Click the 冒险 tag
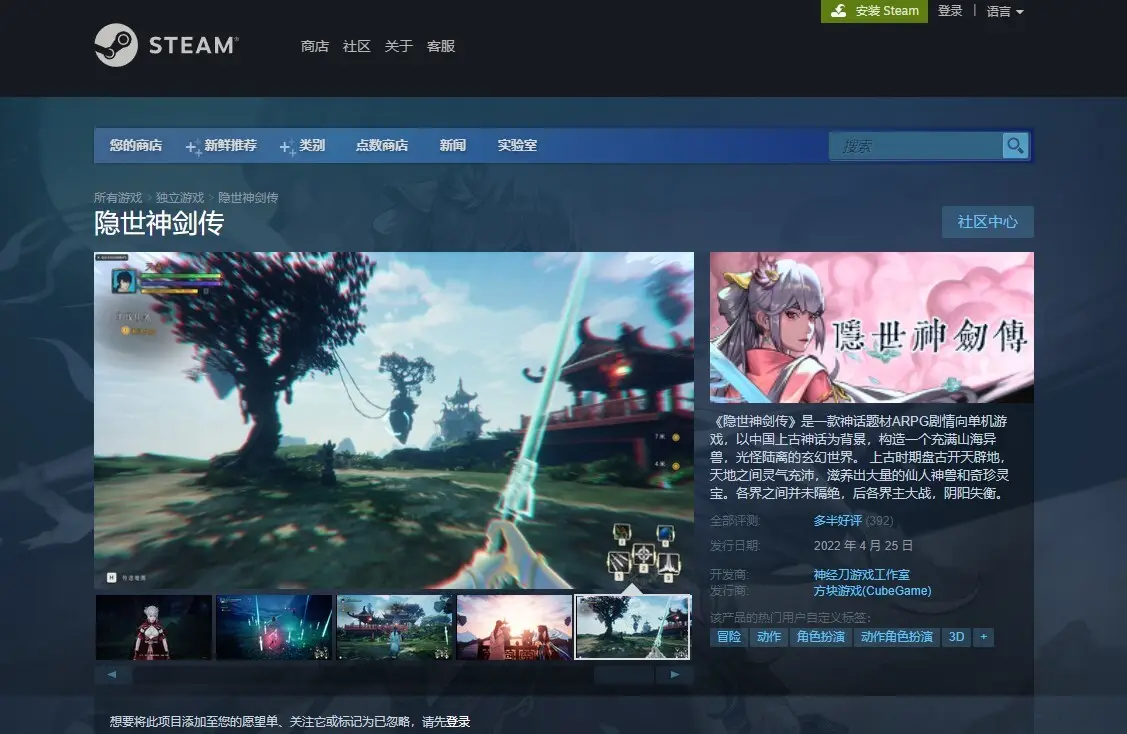This screenshot has height=734, width=1127. (x=729, y=637)
